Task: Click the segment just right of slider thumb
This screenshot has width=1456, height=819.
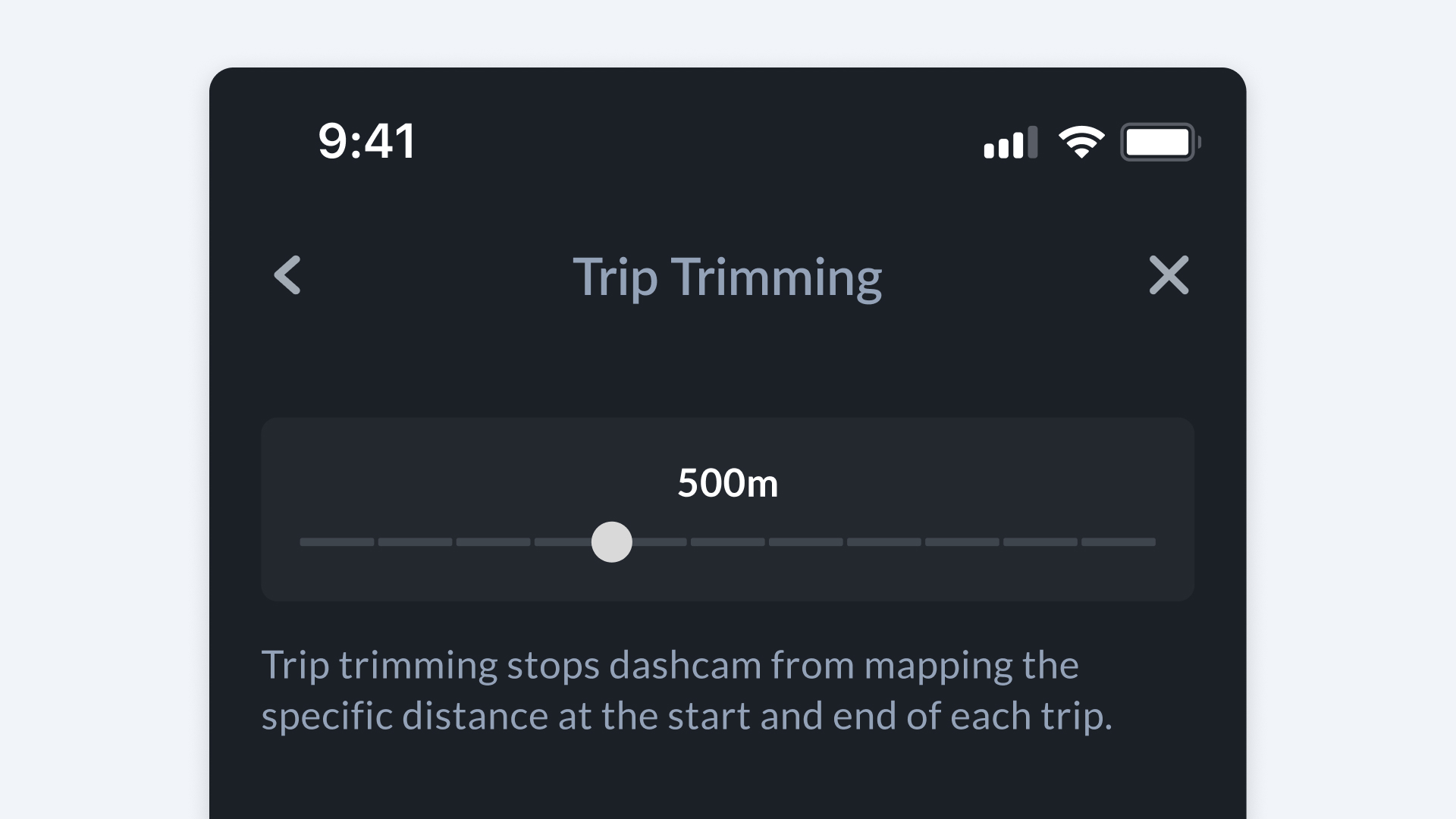Action: [660, 542]
